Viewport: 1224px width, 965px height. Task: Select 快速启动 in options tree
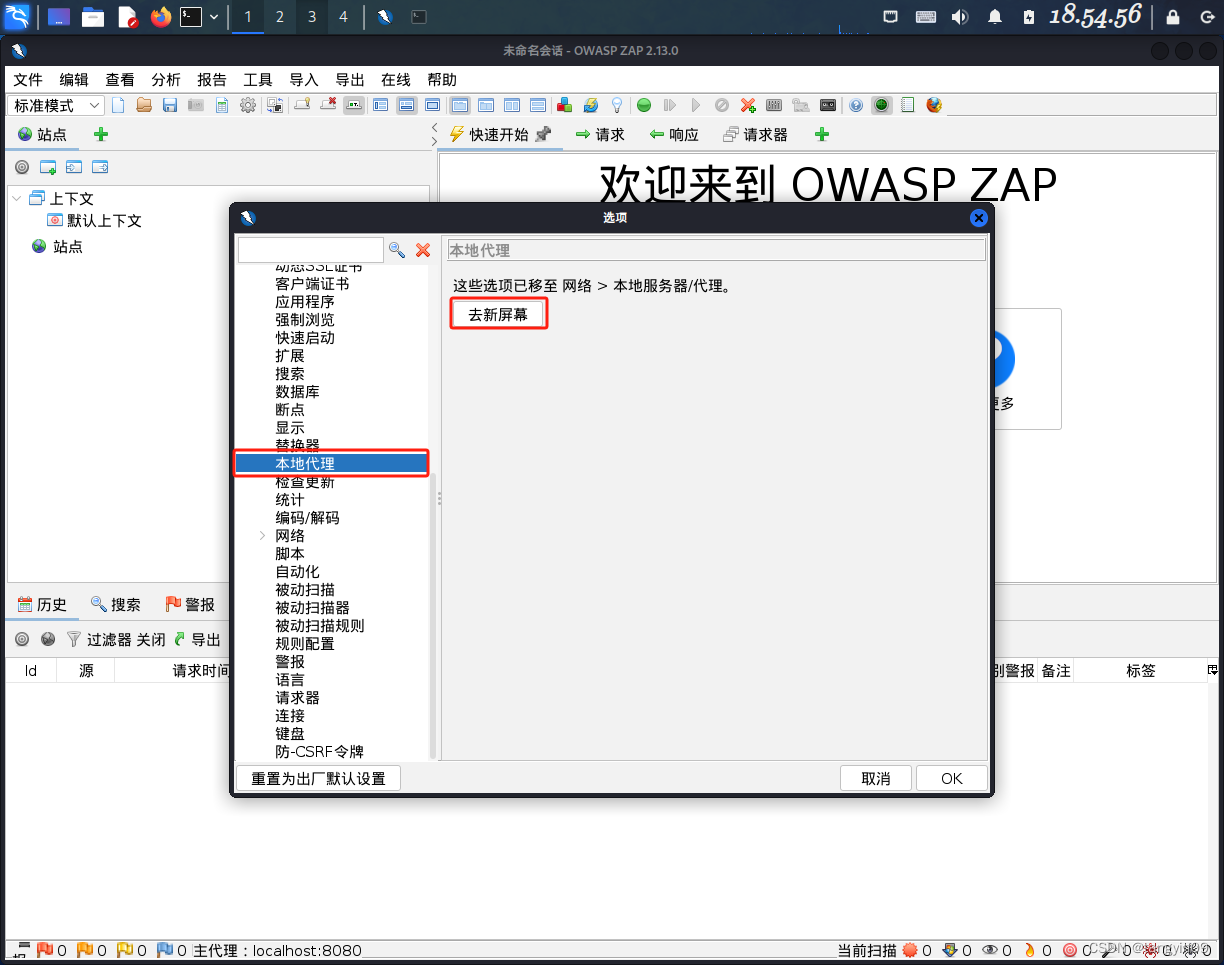(x=305, y=338)
